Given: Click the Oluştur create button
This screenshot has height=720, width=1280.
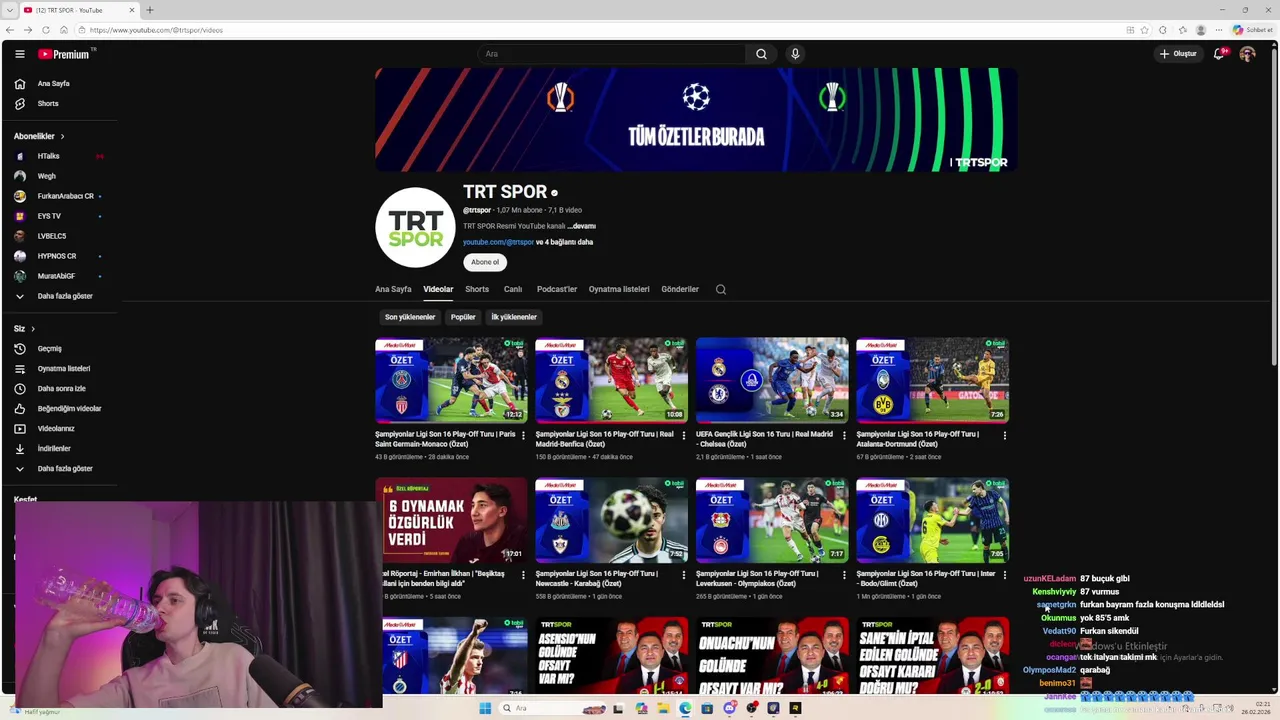Looking at the screenshot, I should coord(1178,54).
